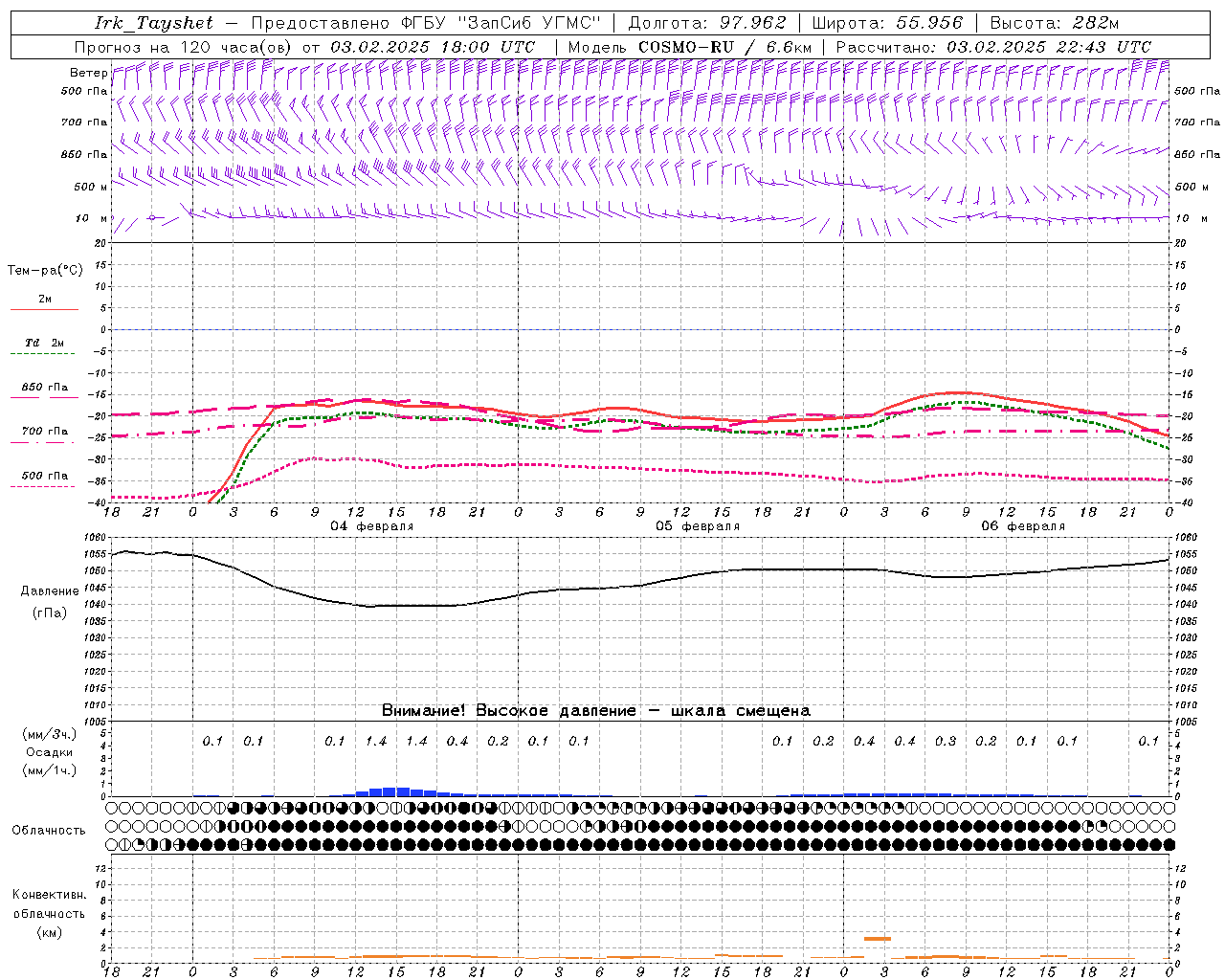Click the "700 гПа" label on the right edge

tap(1197, 122)
